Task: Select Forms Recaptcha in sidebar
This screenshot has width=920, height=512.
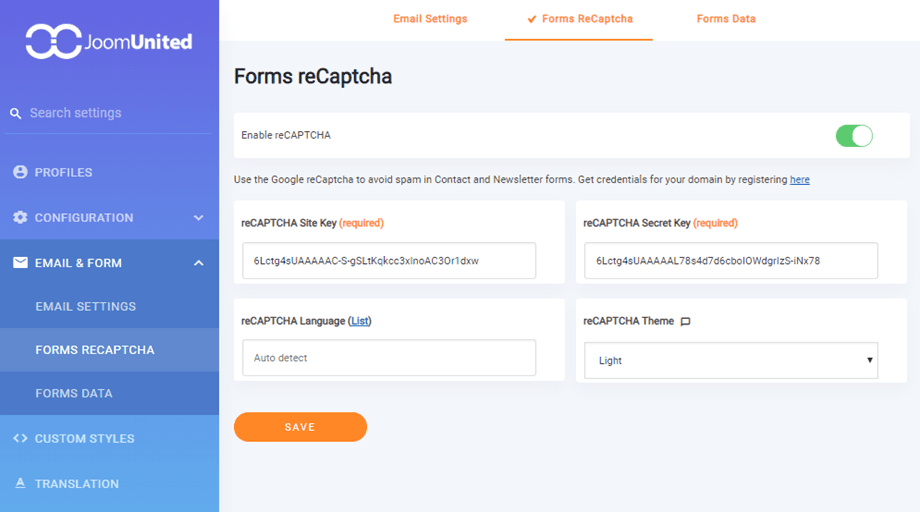Action: tap(109, 350)
